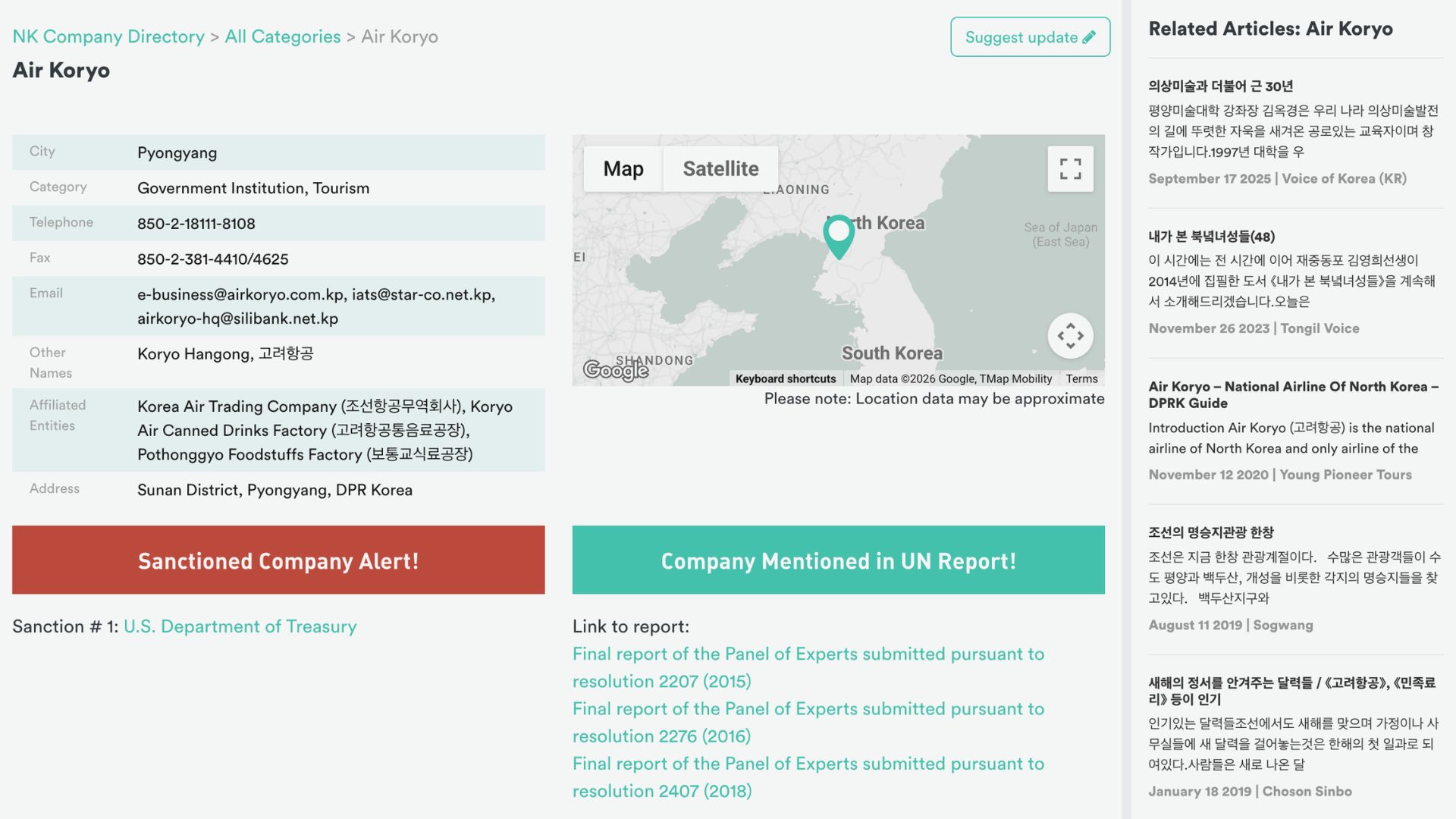Switch the map to Satellite view
The image size is (1456, 819).
tap(720, 168)
